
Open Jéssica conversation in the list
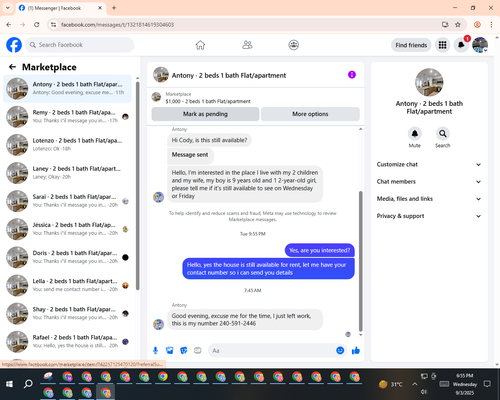[x=67, y=229]
